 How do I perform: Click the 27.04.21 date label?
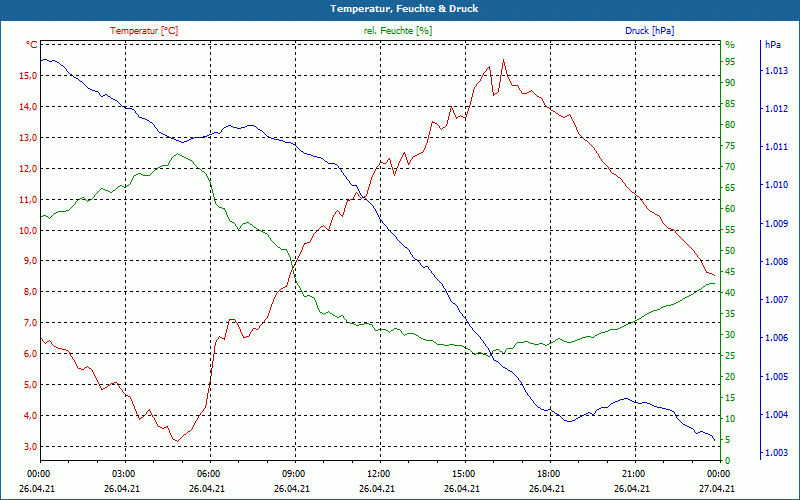(717, 488)
